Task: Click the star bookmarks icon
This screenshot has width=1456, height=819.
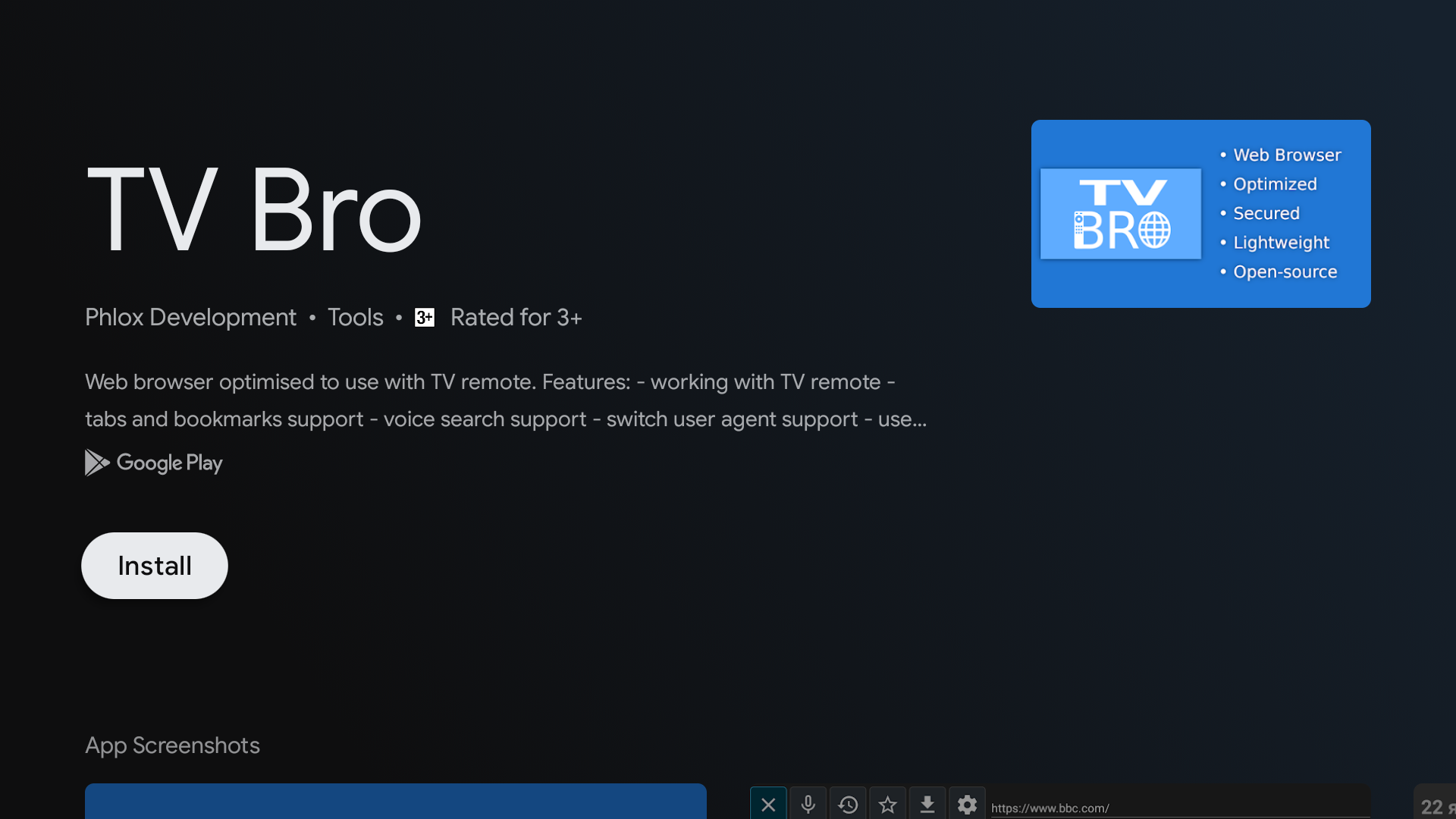Action: tap(888, 805)
